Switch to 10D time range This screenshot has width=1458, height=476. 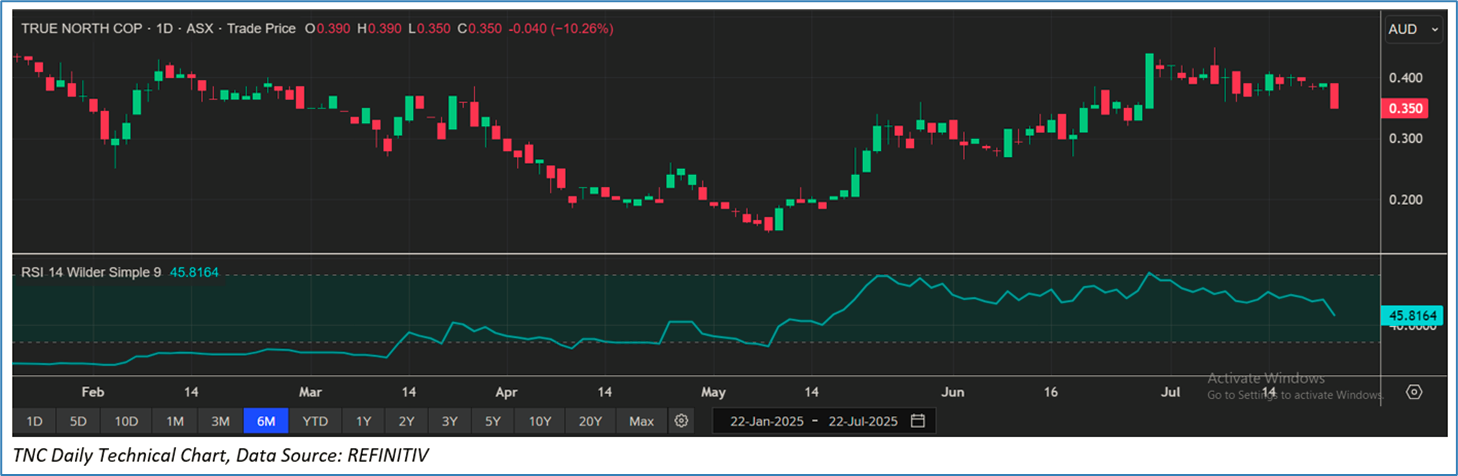point(126,421)
